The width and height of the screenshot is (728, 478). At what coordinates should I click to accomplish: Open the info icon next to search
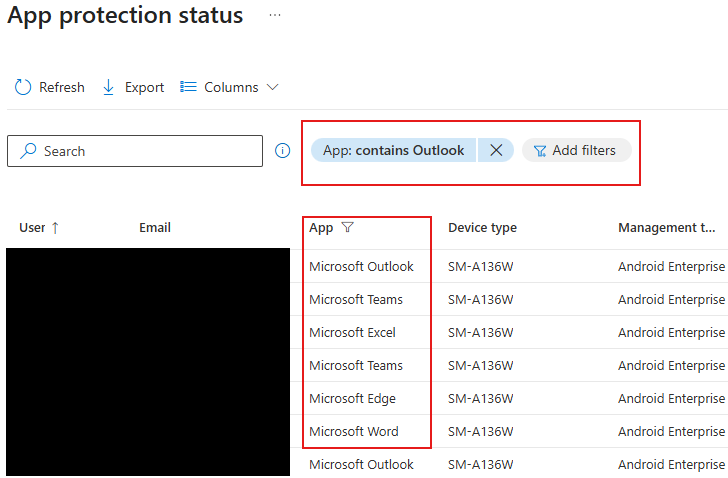tap(282, 150)
